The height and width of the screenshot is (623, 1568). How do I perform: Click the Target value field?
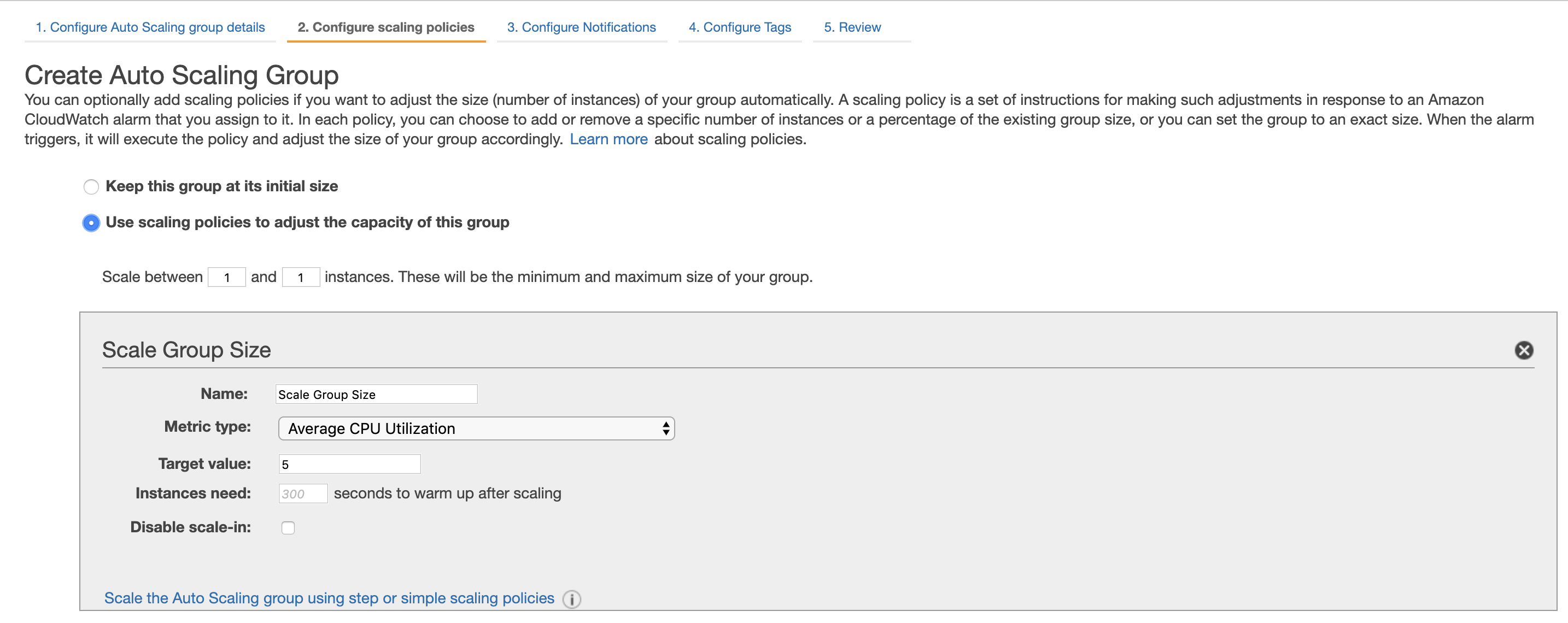pos(349,464)
